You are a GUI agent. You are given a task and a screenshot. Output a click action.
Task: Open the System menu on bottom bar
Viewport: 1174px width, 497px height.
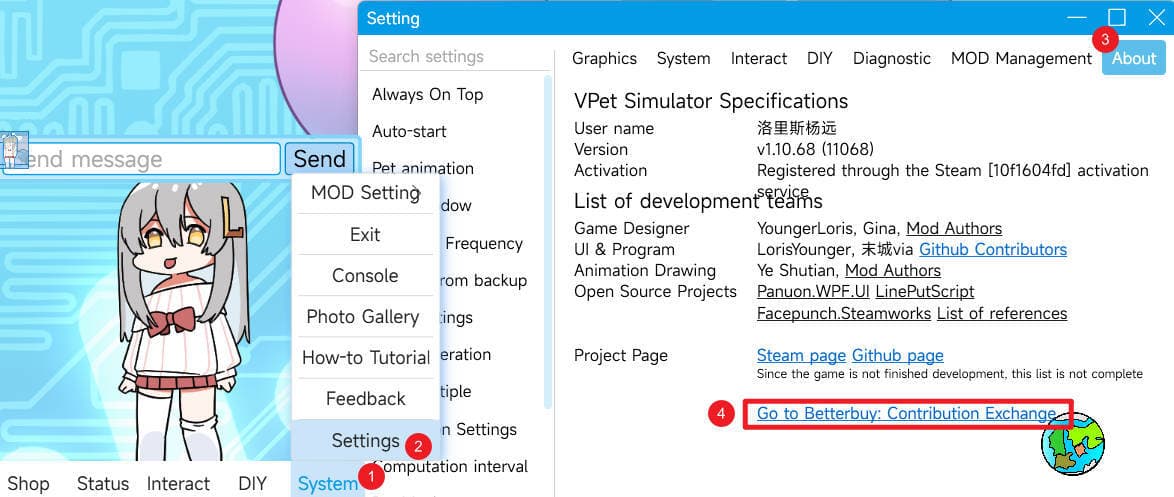coord(328,484)
